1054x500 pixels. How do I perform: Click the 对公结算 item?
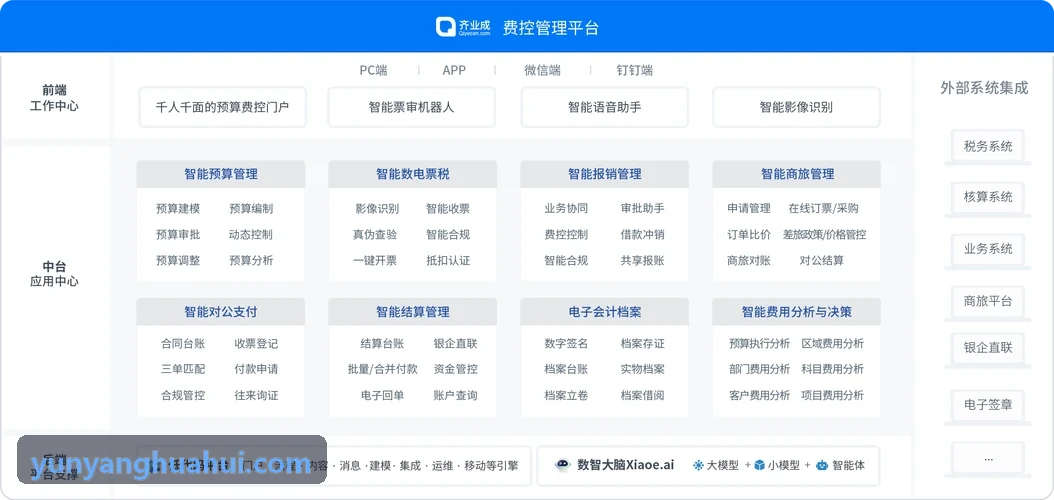[821, 260]
